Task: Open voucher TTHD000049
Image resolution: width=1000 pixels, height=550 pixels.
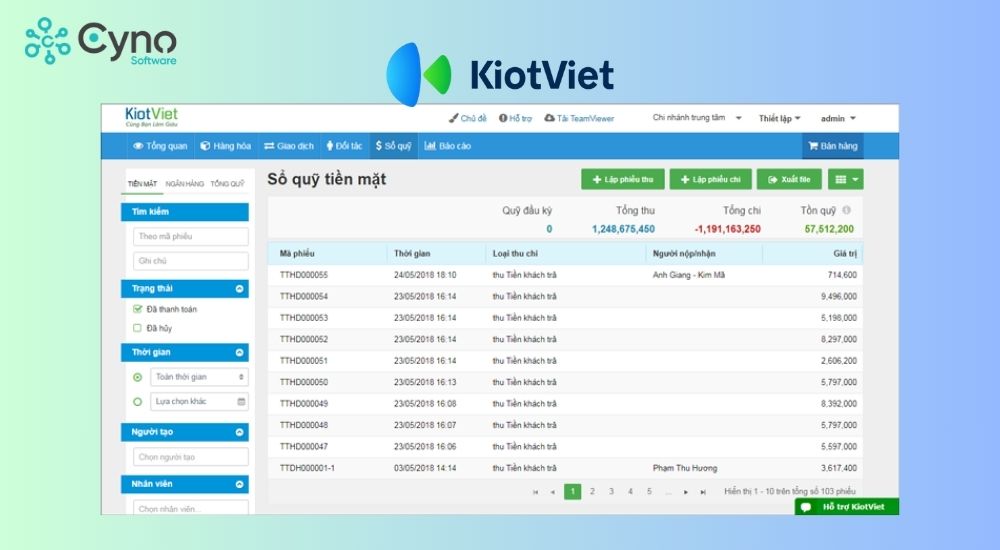Action: click(x=304, y=404)
